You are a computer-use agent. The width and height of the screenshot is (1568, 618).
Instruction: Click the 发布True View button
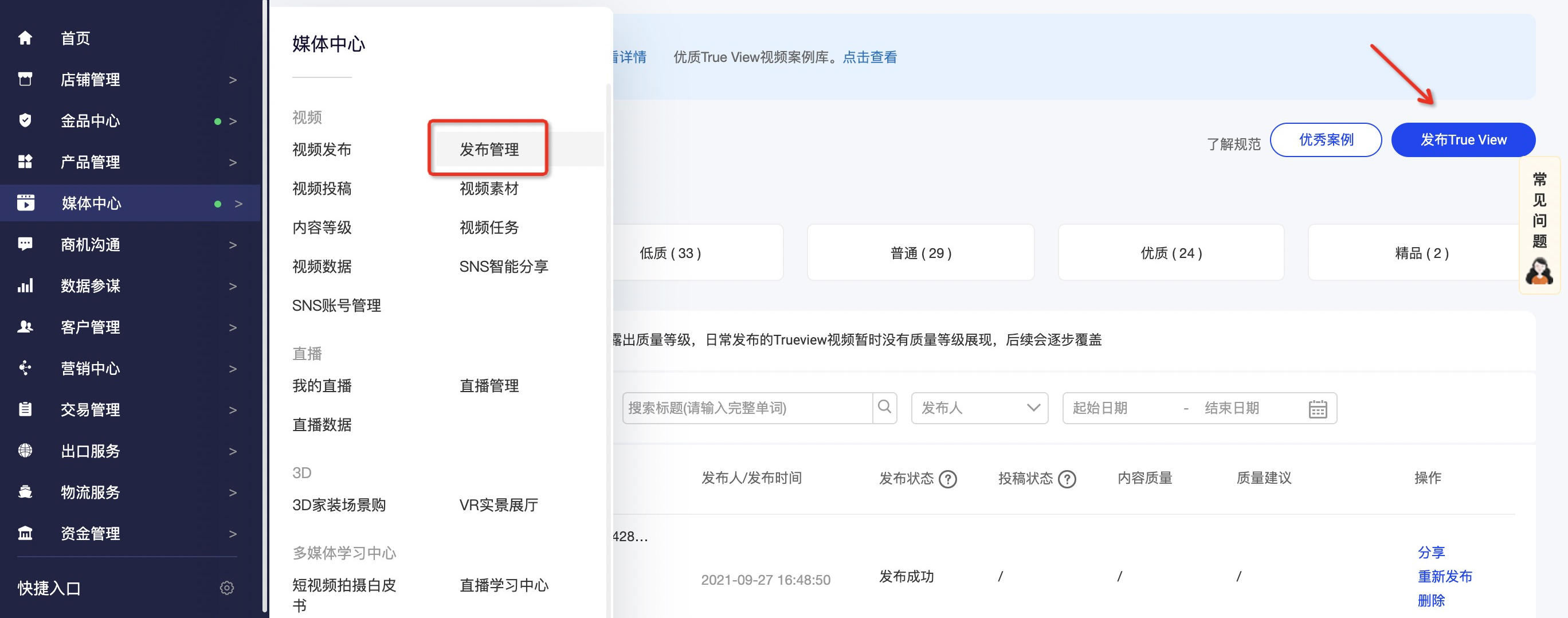click(1463, 140)
